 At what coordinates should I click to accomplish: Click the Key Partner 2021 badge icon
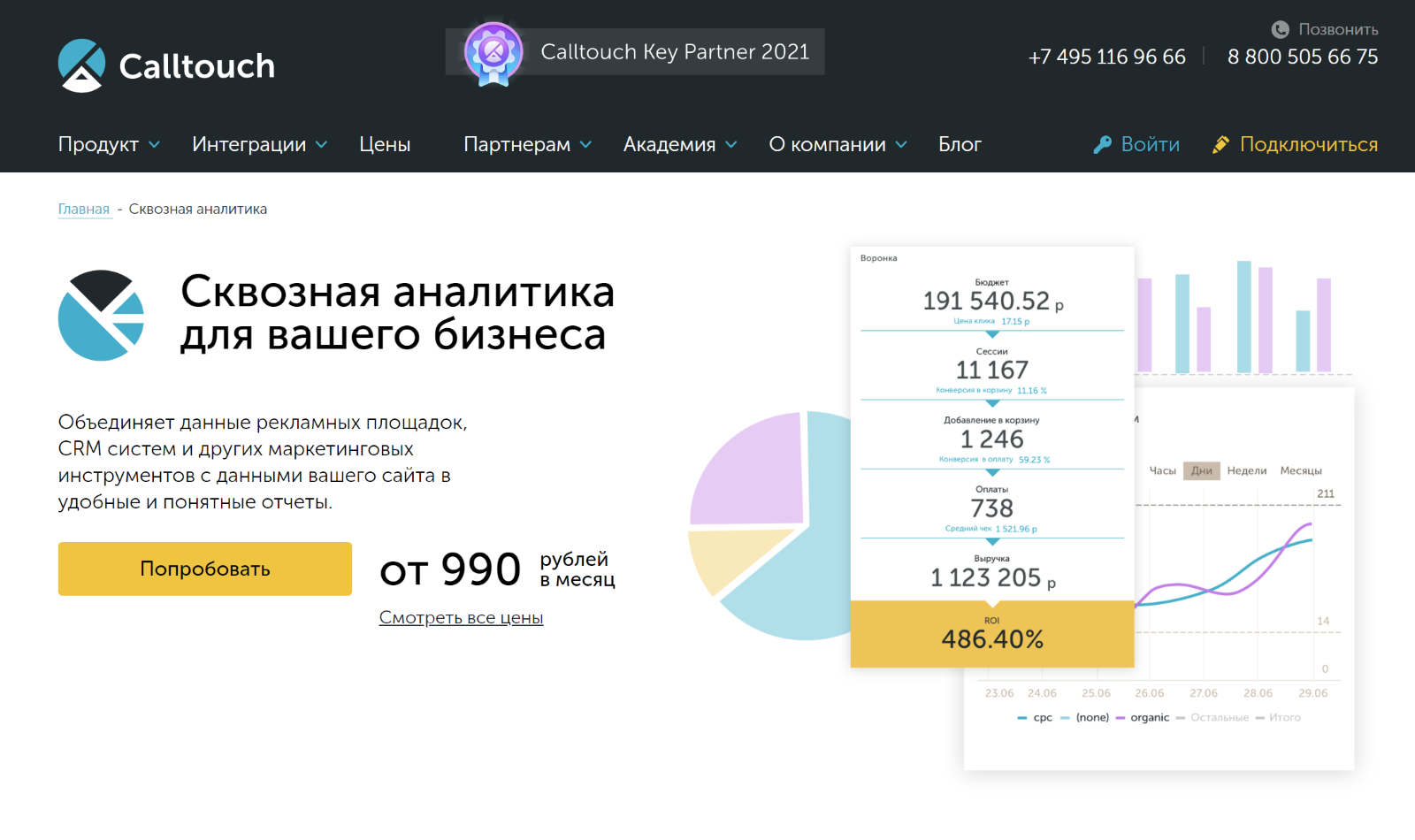(493, 53)
